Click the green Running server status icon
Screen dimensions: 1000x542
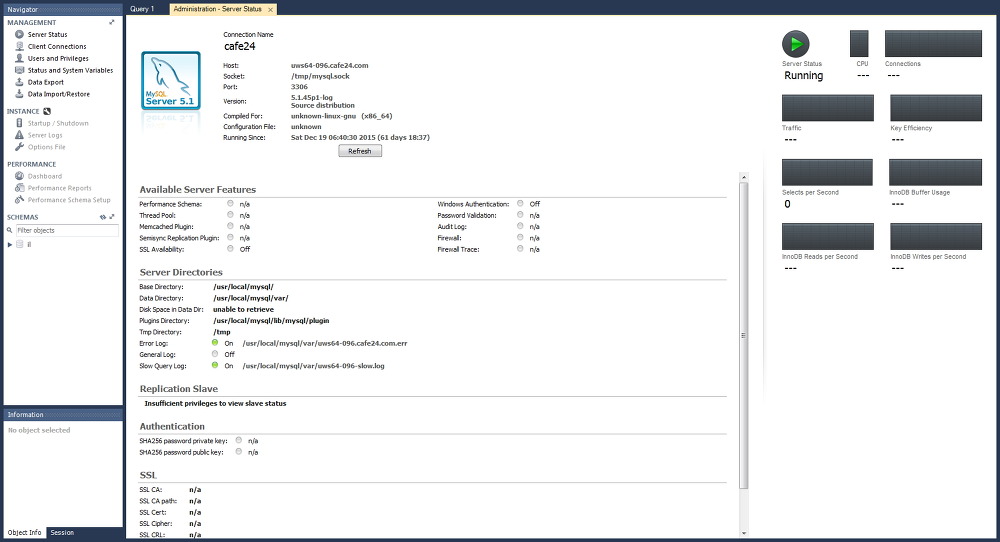point(795,44)
